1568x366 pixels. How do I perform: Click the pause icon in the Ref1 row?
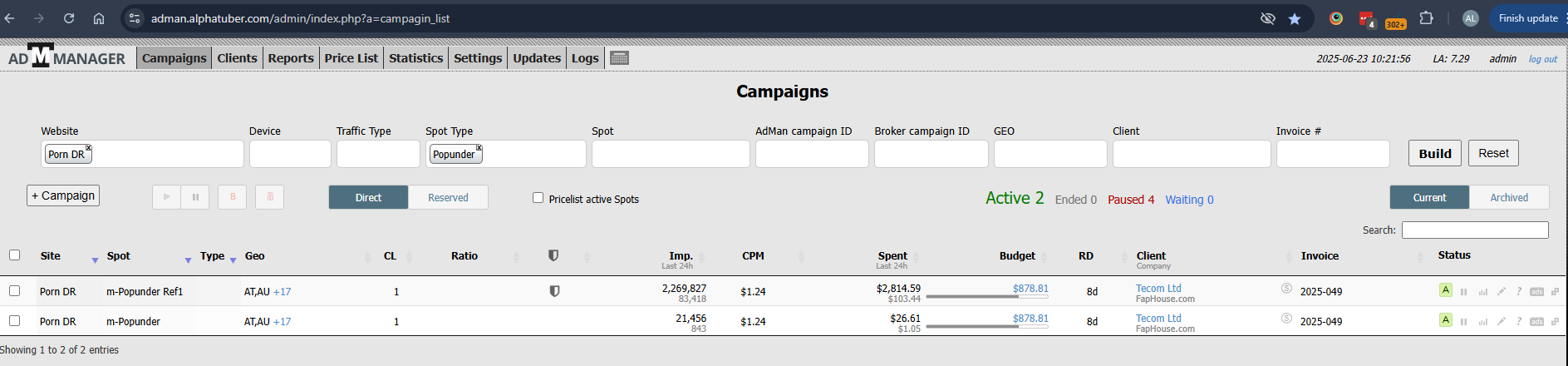click(x=1463, y=292)
